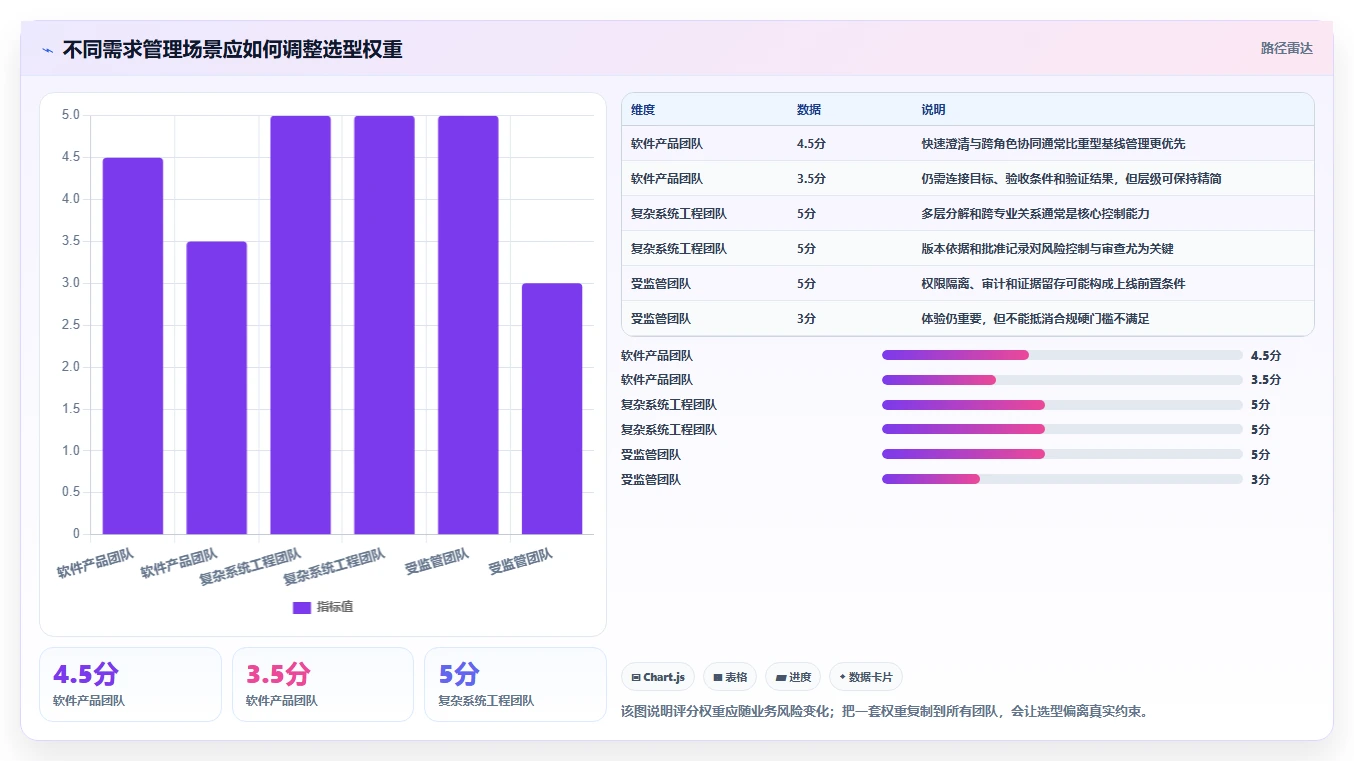Click 软件产品团队 in the table's 4.5分 row

pos(667,144)
